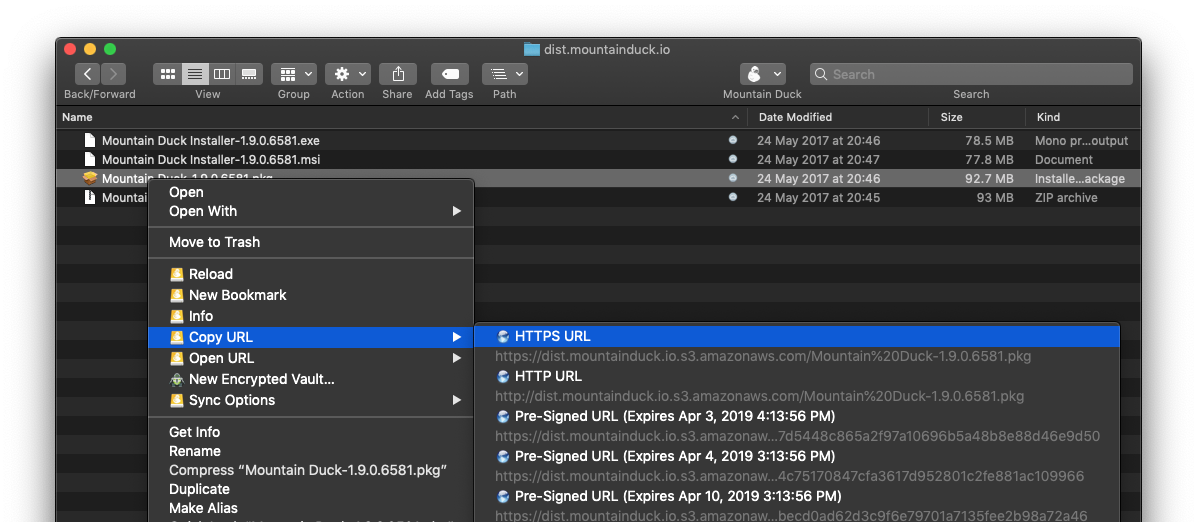Choose Open from context menu
This screenshot has width=1197, height=522.
tap(311, 192)
